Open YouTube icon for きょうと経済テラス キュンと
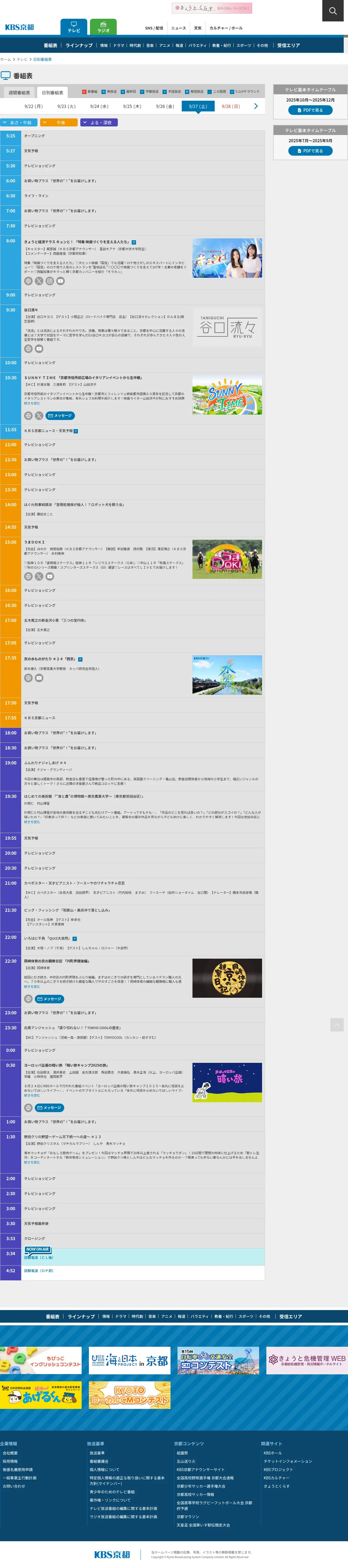The width and height of the screenshot is (348, 1568). pyautogui.click(x=60, y=281)
